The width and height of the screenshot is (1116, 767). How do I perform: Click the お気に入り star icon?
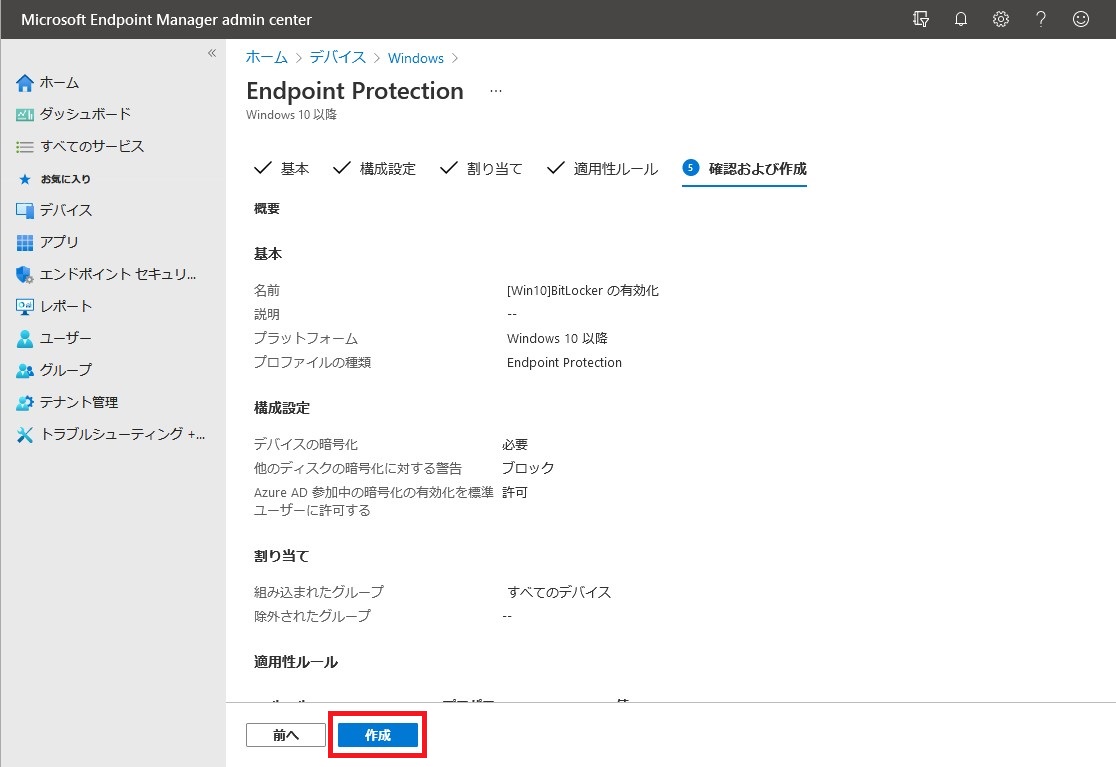pos(25,179)
